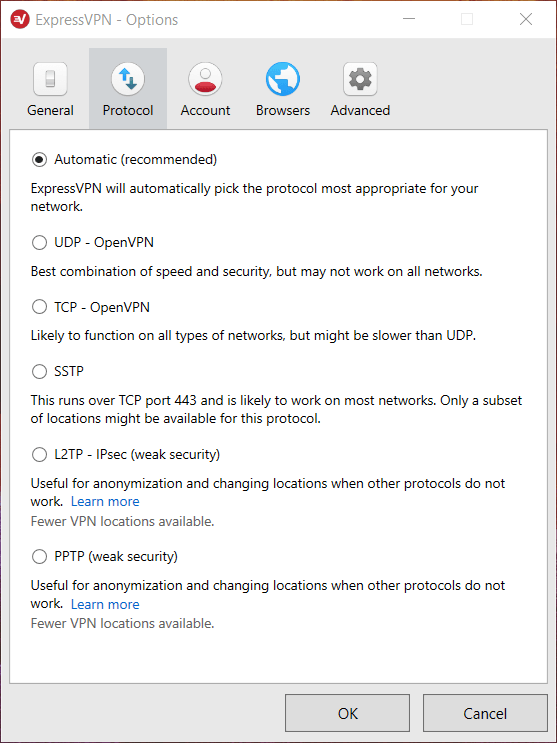This screenshot has height=743, width=557.
Task: Close the Options window
Action: 526,19
